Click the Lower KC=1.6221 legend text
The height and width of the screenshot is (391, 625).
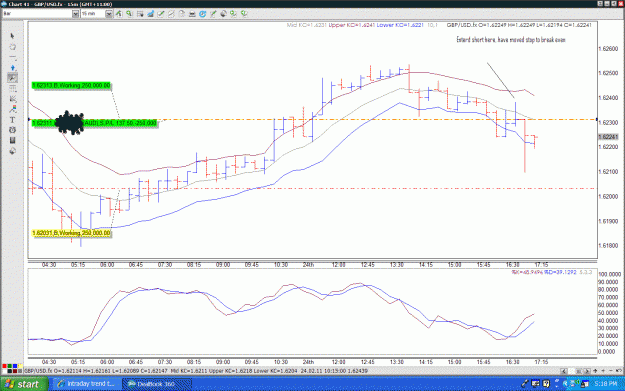point(400,25)
